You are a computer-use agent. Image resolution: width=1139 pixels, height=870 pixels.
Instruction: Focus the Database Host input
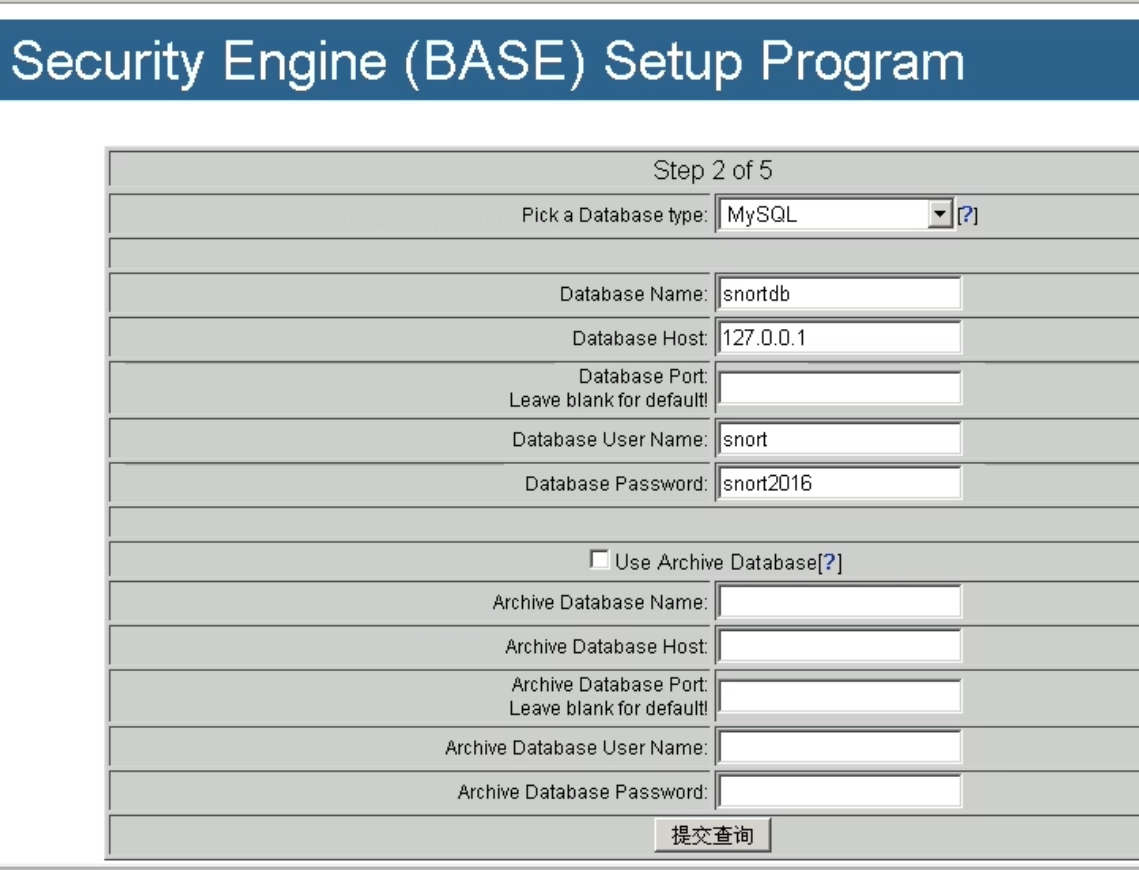click(x=839, y=338)
